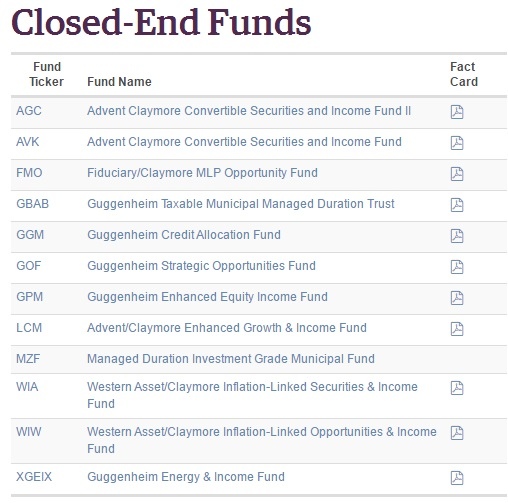
Task: Open the GPM fact card PDF icon
Action: click(457, 298)
